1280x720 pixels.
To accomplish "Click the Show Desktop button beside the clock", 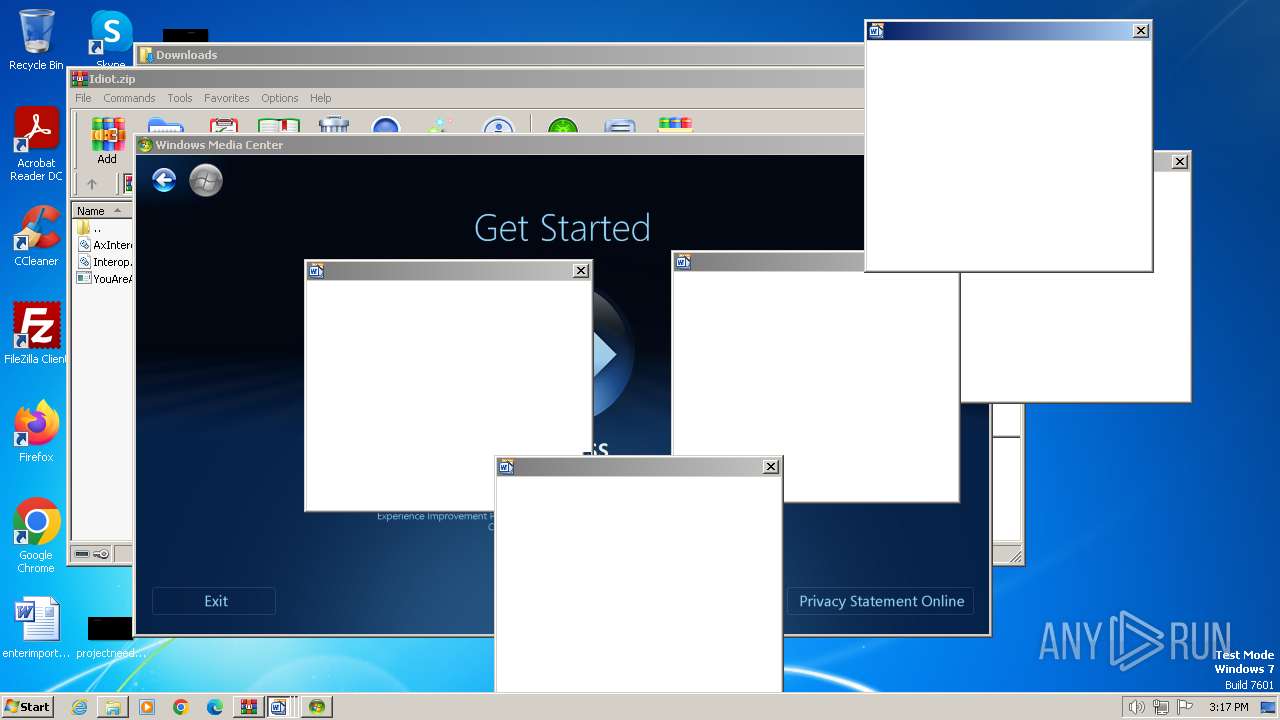I will (x=1269, y=707).
